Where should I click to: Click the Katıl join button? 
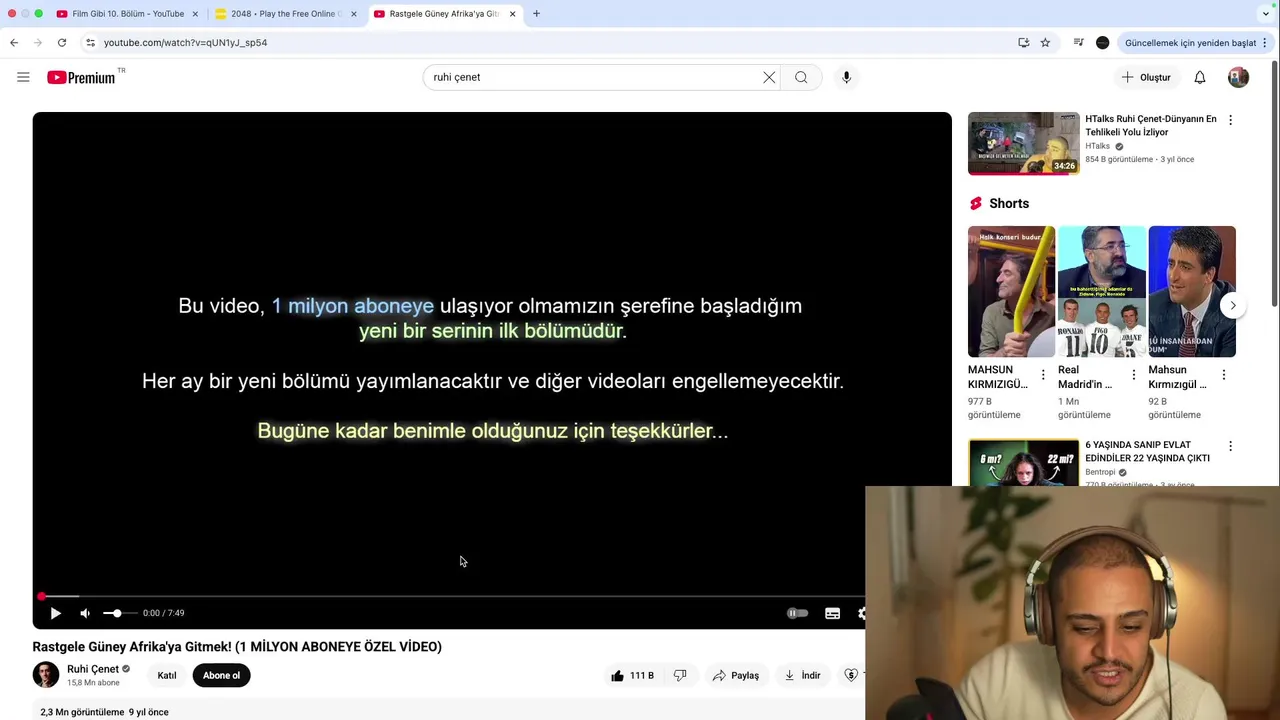tap(167, 675)
